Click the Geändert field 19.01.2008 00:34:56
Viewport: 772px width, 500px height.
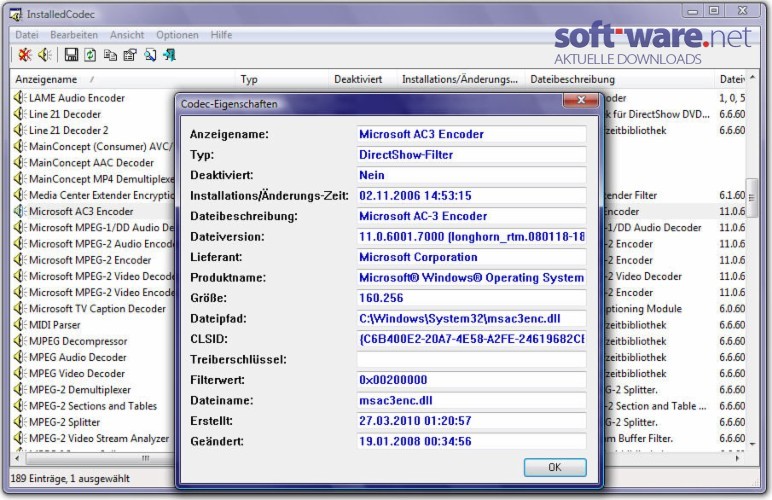click(x=471, y=441)
